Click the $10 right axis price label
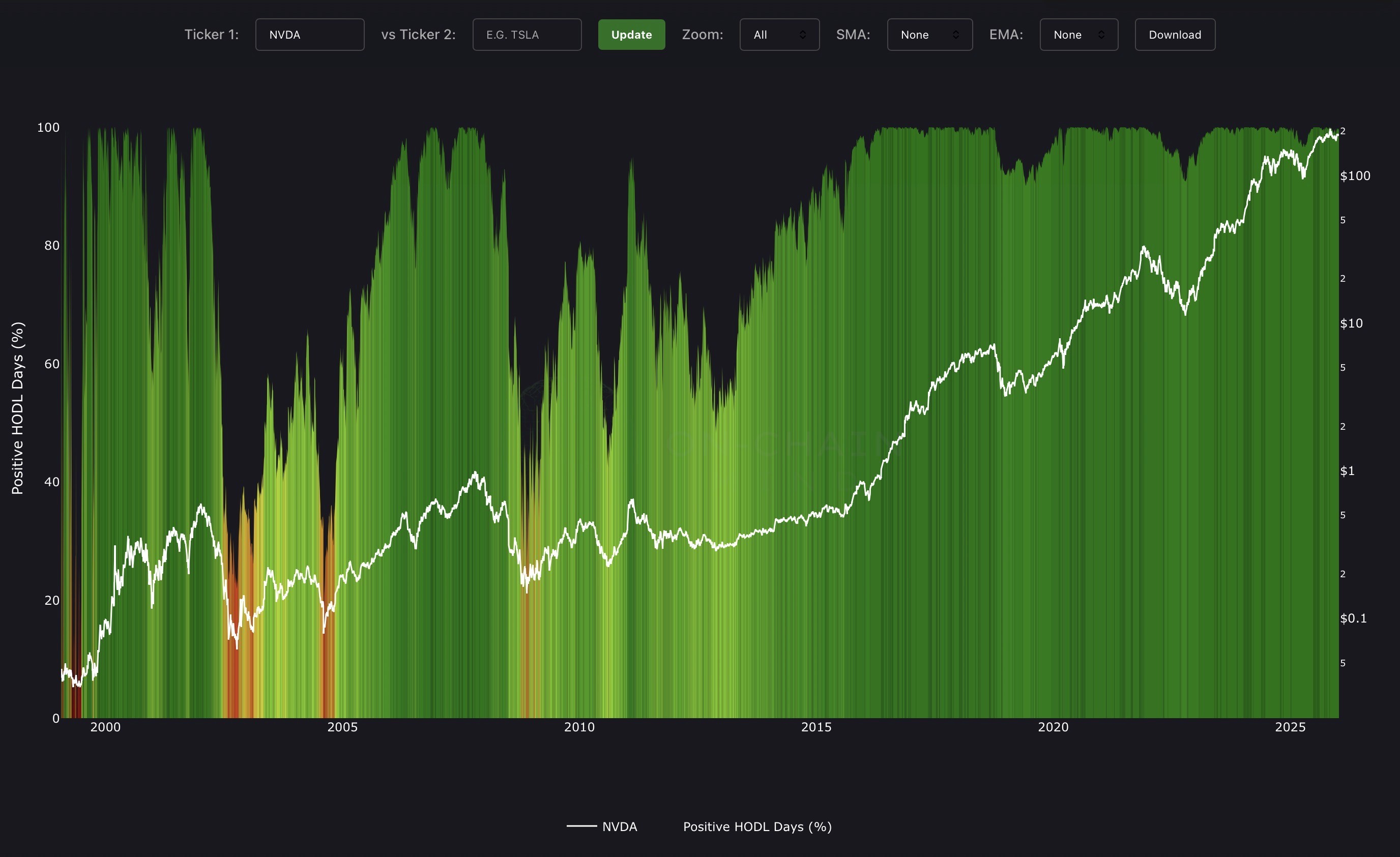The image size is (1400, 857). coord(1351,323)
